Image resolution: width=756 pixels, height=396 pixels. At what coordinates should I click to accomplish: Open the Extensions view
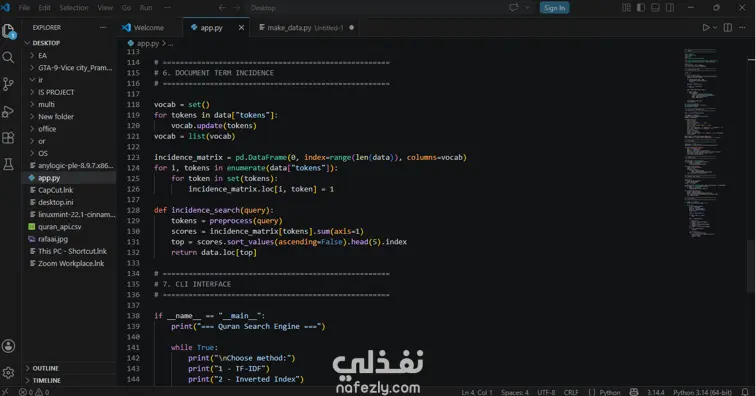point(8,138)
